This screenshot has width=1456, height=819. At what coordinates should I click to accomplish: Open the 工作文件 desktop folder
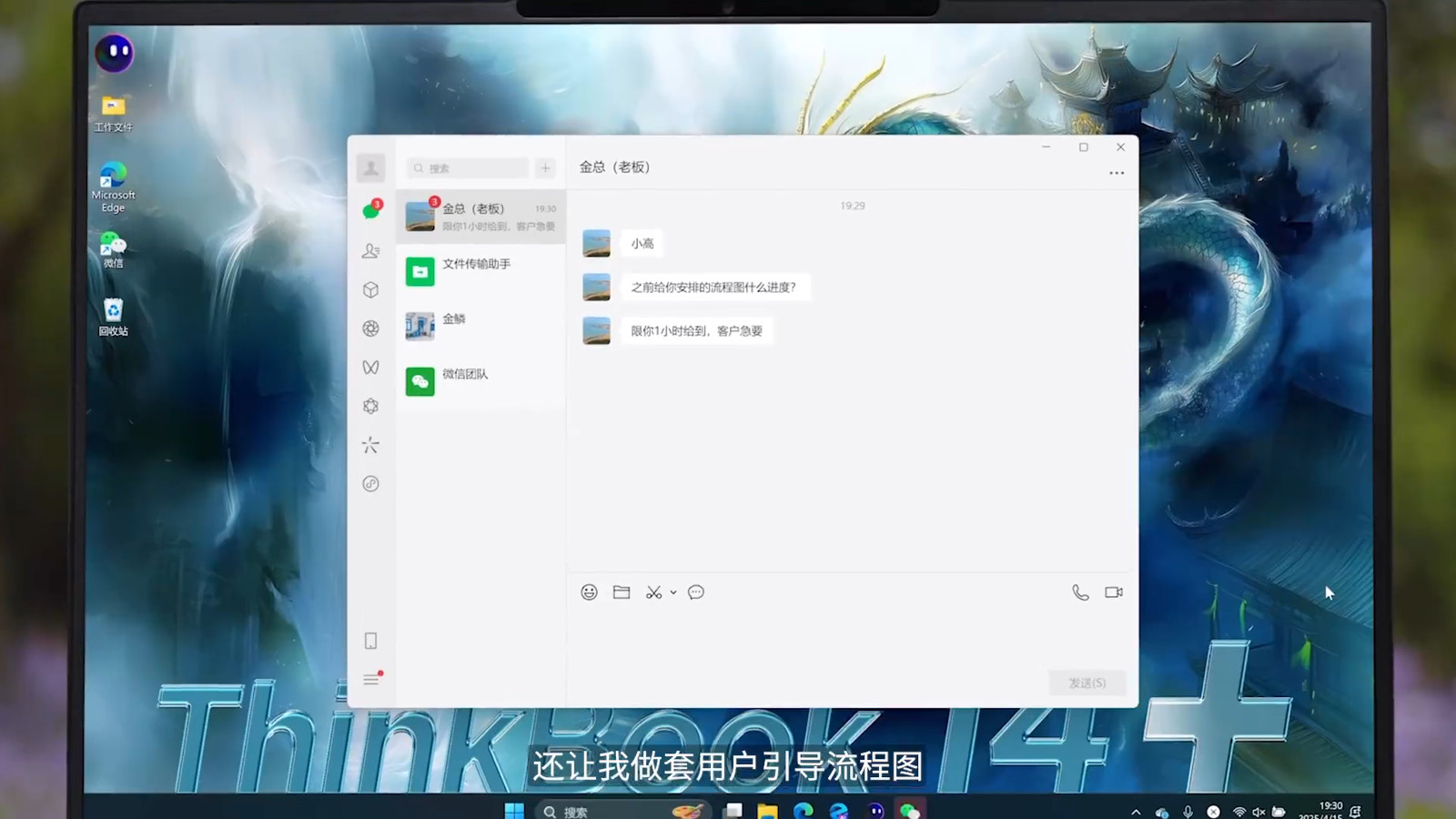pyautogui.click(x=114, y=113)
